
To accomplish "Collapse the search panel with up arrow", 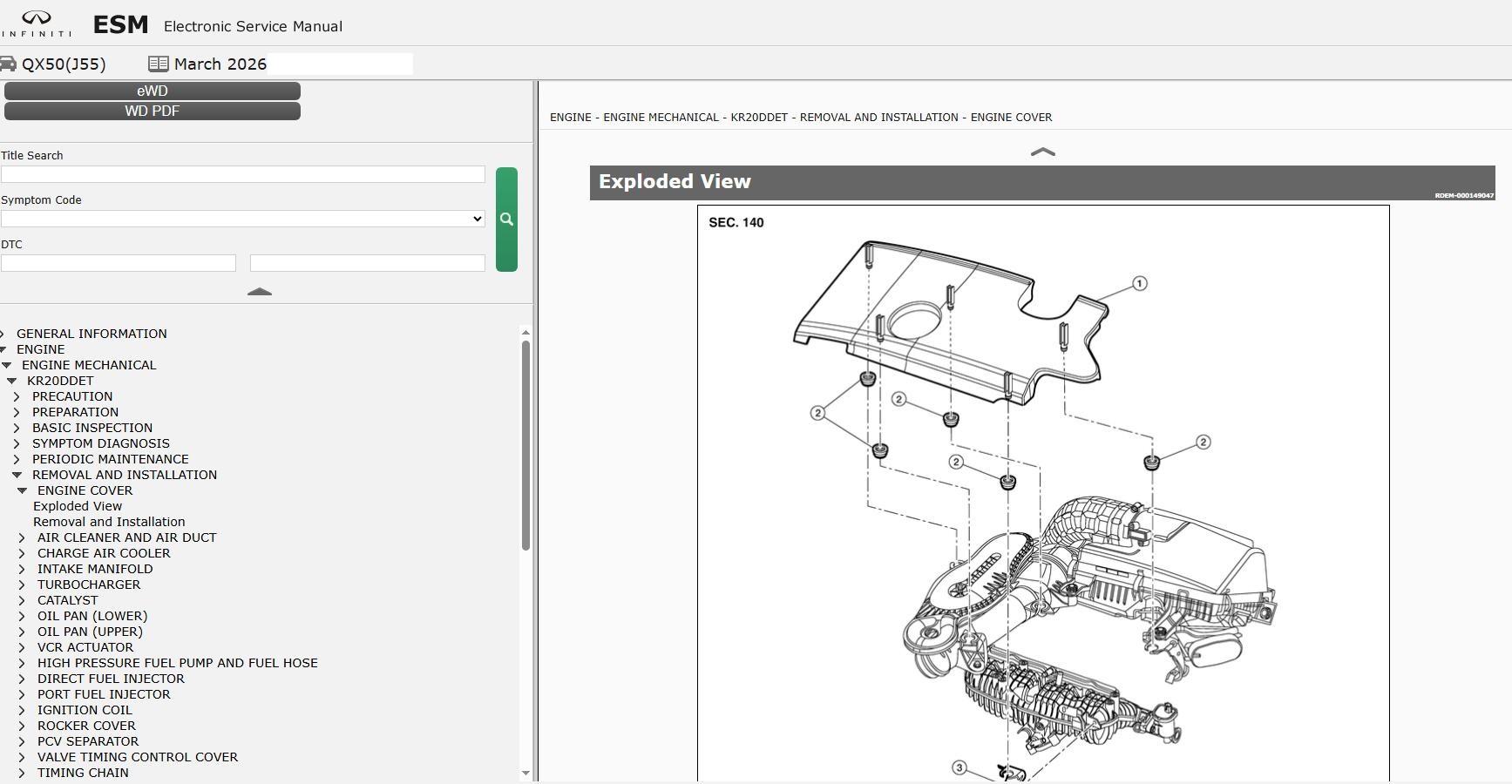I will tap(260, 292).
